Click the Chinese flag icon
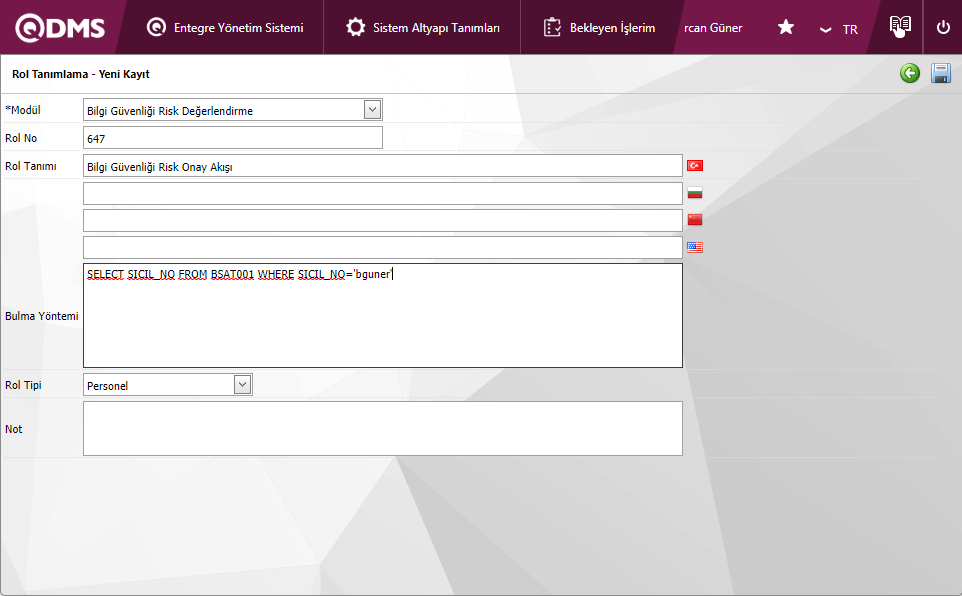Screen dimensions: 962x596 pos(695,220)
